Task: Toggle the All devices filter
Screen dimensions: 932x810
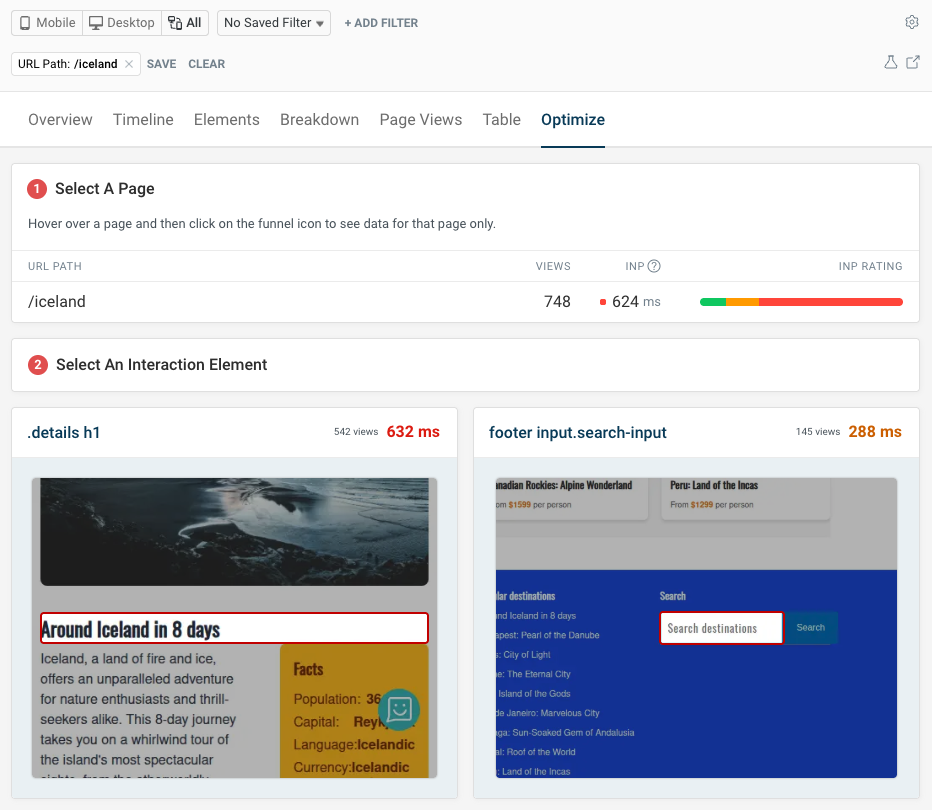Action: coord(184,21)
